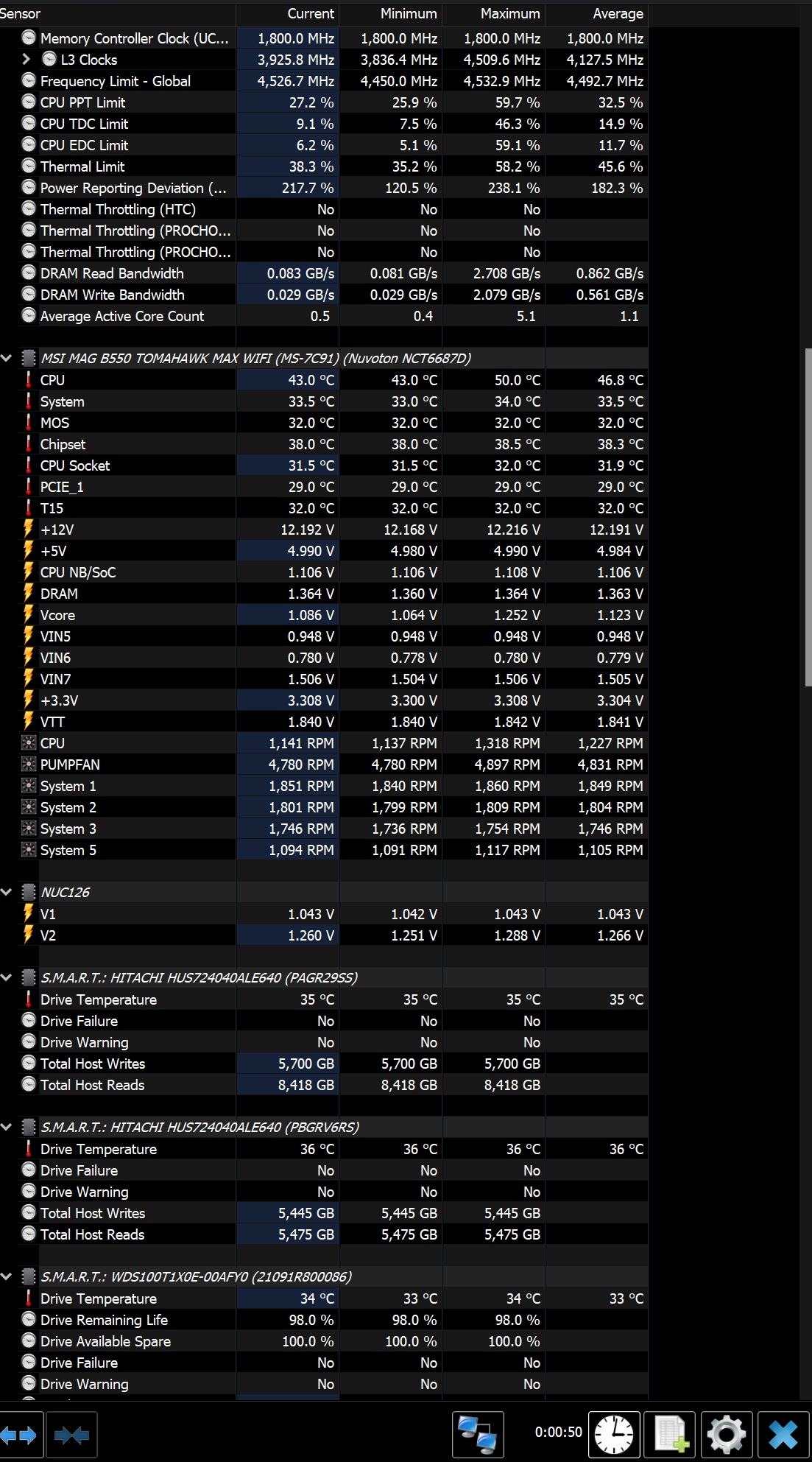The width and height of the screenshot is (812, 1462).
Task: Select the +3.3V voltage row
Action: click(324, 700)
